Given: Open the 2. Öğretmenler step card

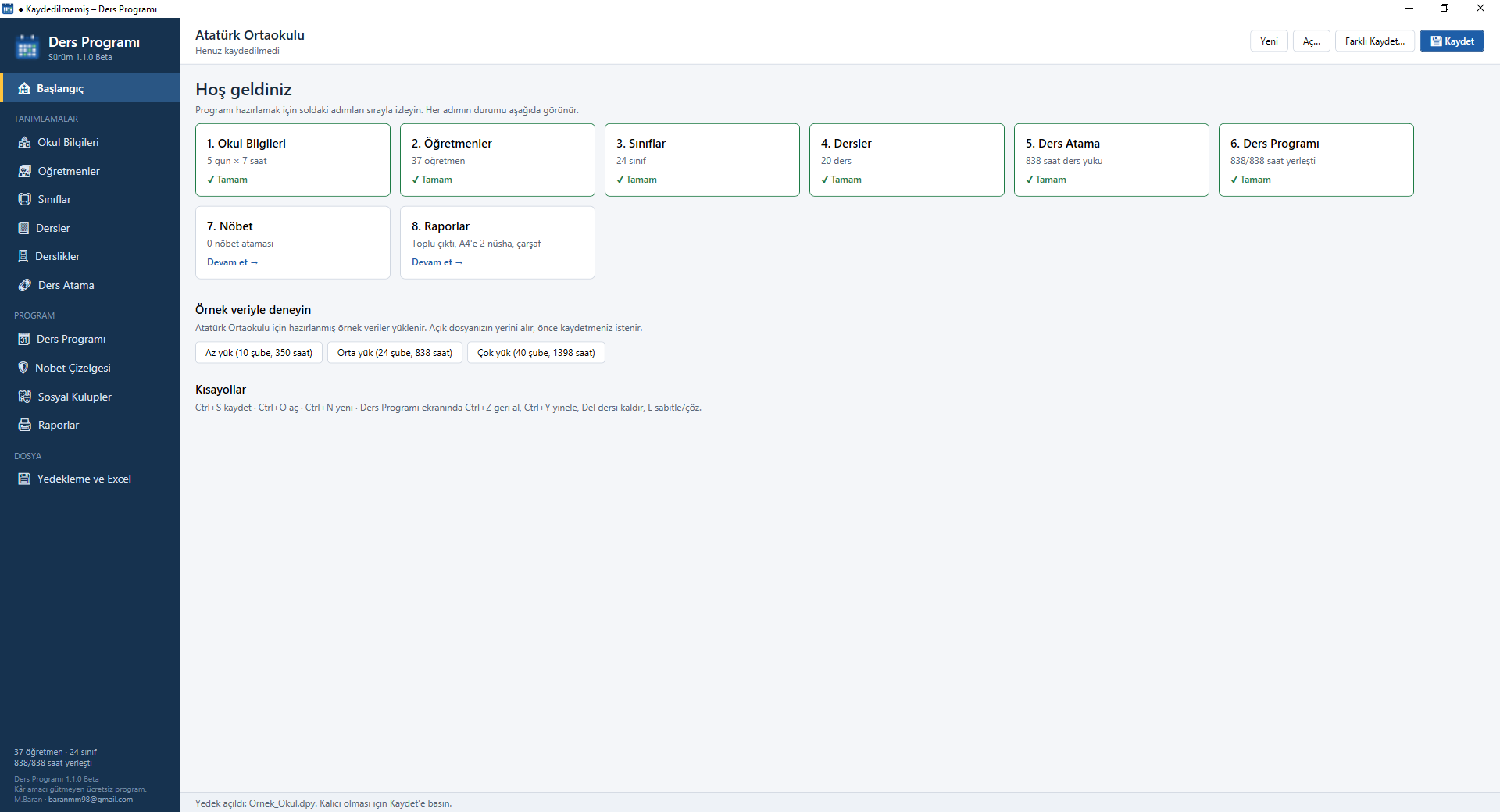Looking at the screenshot, I should [498, 160].
